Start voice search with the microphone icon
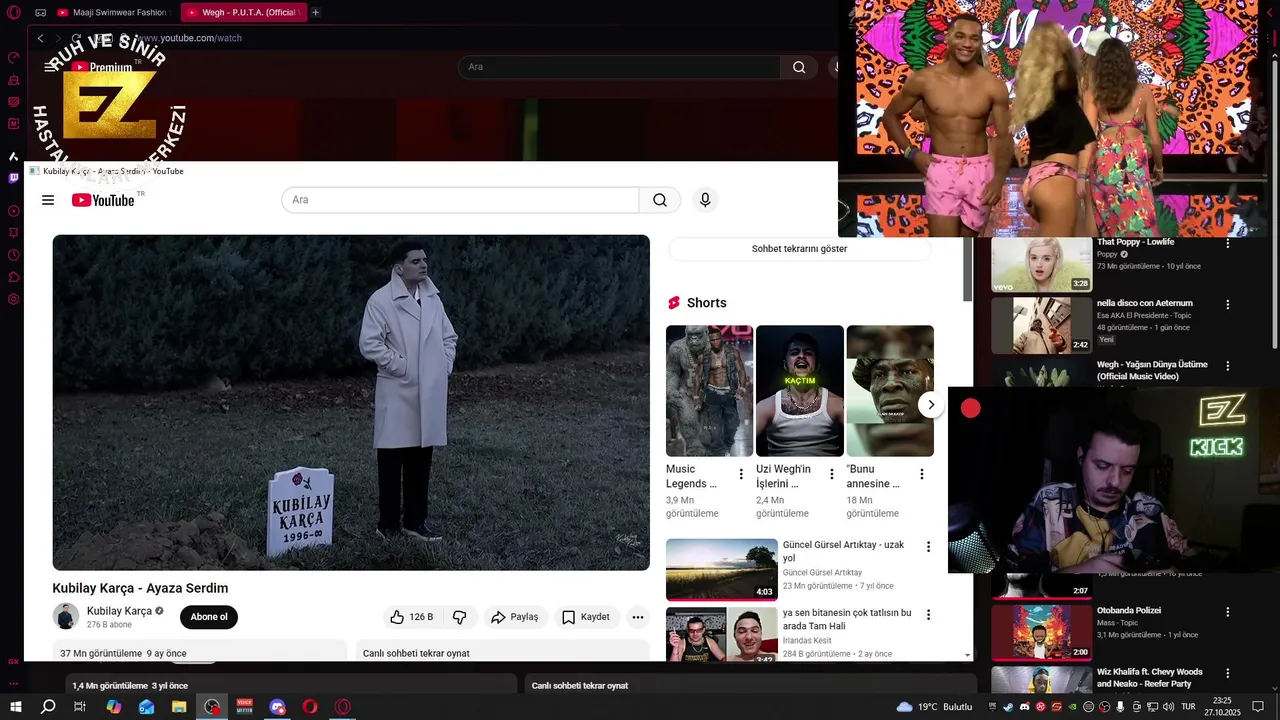1280x720 pixels. point(705,200)
